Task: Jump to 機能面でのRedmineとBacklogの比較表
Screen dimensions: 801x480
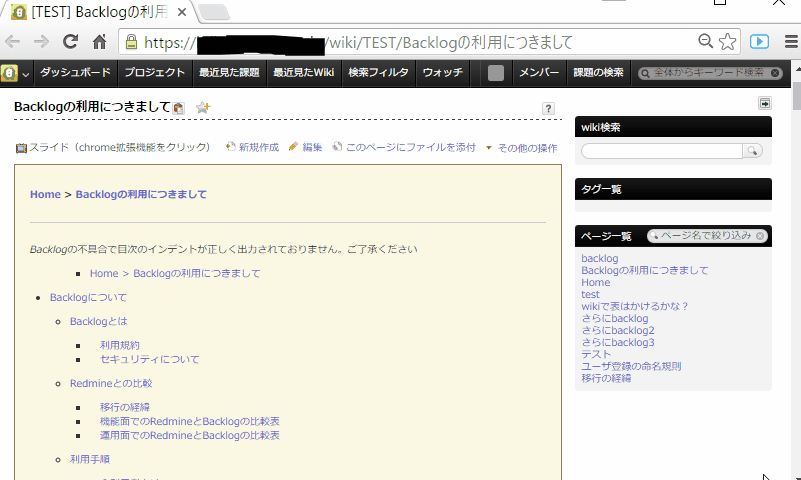Action: (190, 421)
